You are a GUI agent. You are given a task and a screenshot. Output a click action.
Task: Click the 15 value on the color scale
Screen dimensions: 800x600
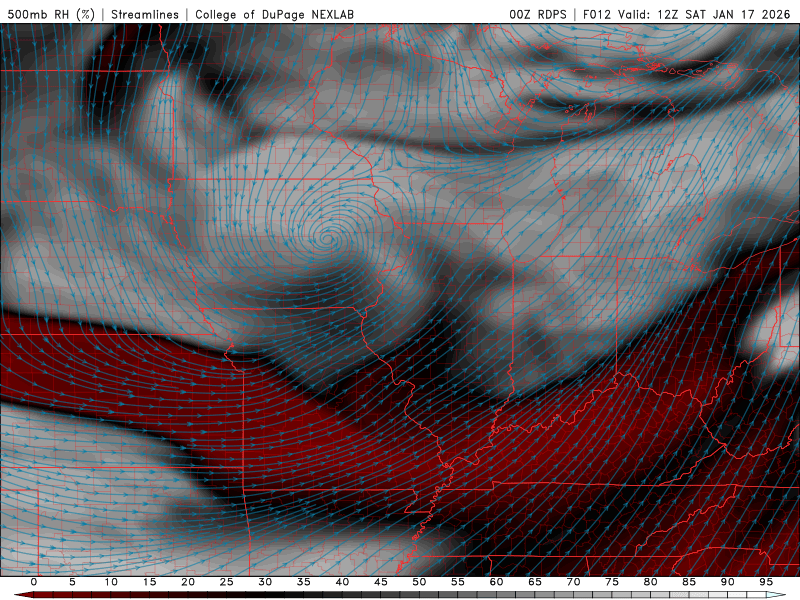click(149, 582)
